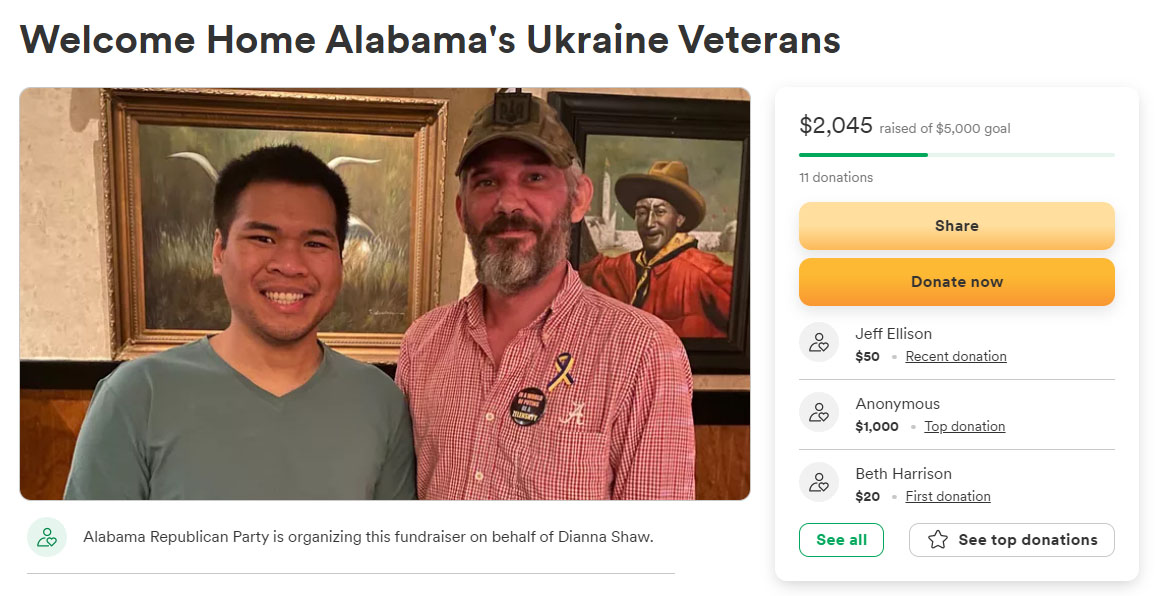Click the 11 donations count text
1156x596 pixels.
point(836,178)
